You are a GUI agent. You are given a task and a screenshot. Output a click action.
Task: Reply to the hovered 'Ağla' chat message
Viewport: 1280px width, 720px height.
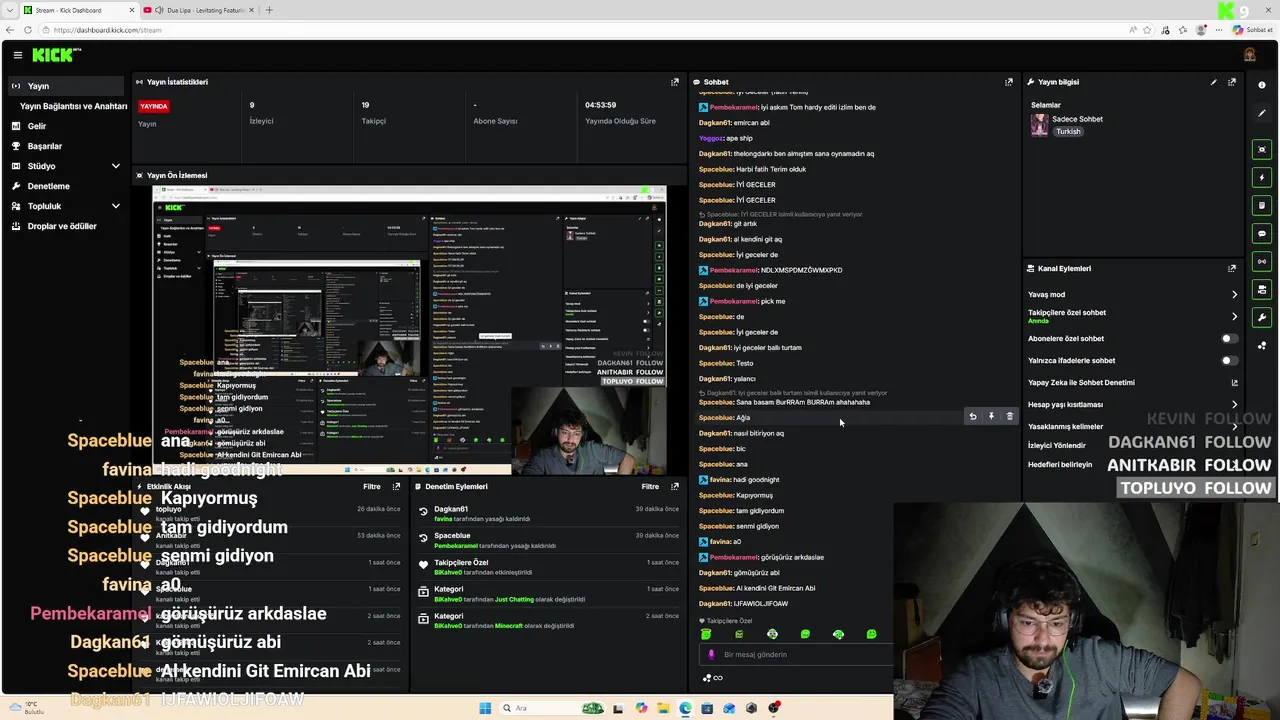tap(972, 417)
